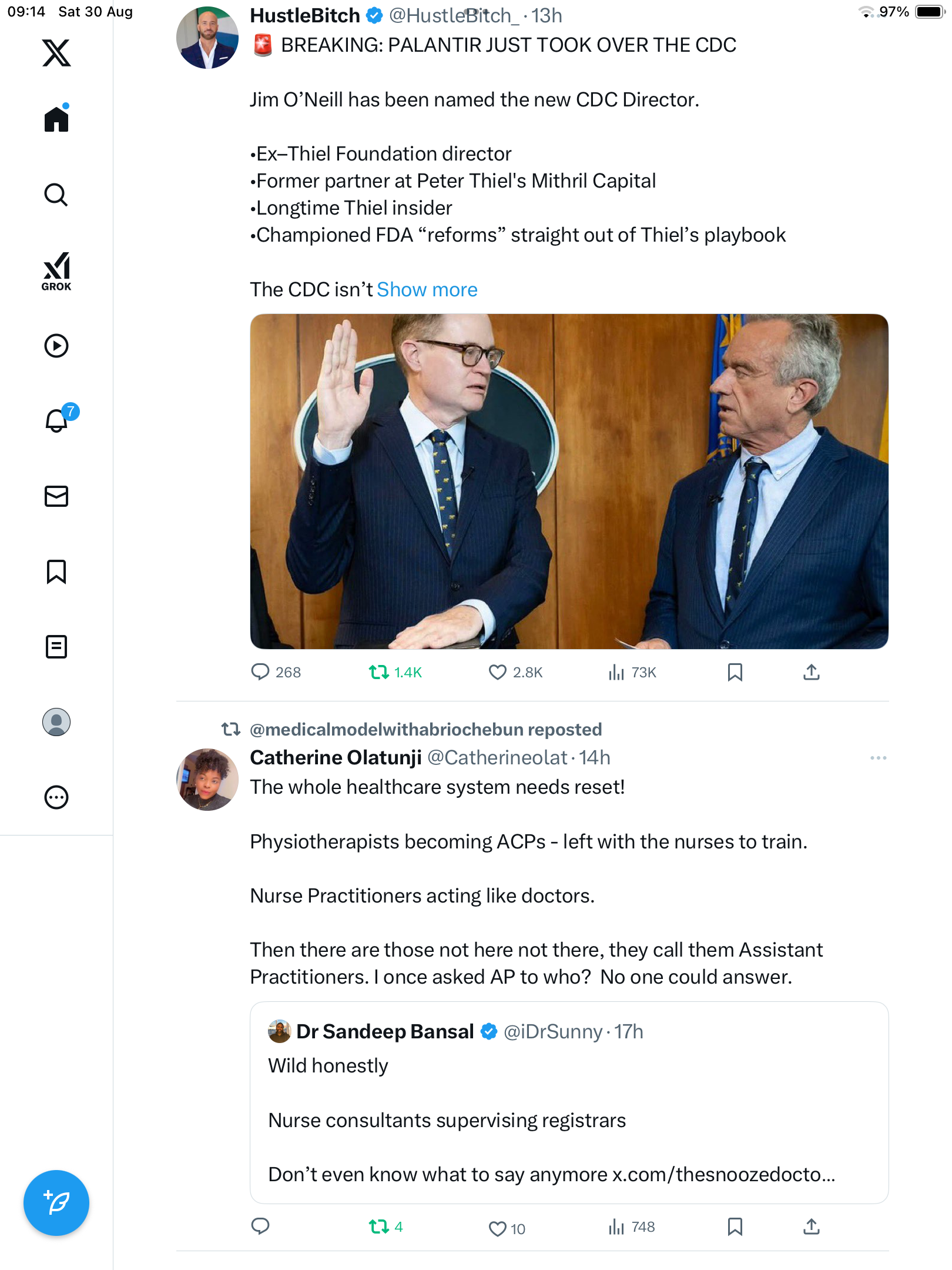Open your Profile from the sidebar
The width and height of the screenshot is (952, 1270).
pos(56,722)
